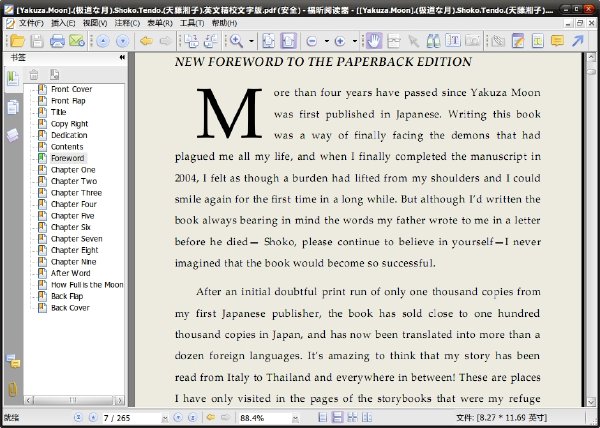The image size is (600, 428).
Task: Jump to the Copy Right bookmark
Action: [69, 124]
